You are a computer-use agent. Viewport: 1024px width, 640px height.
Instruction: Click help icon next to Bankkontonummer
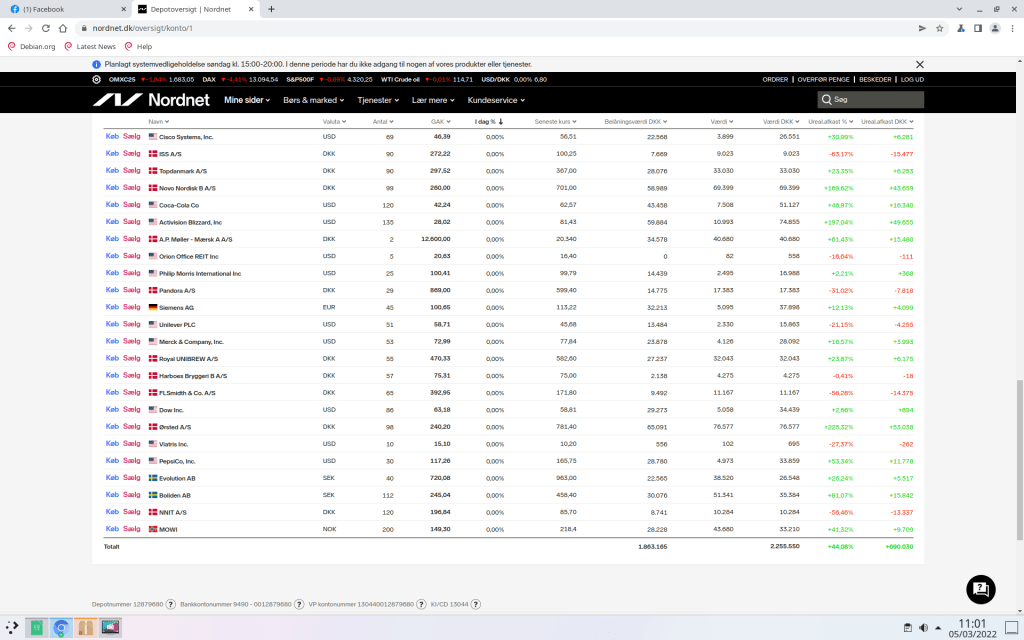300,604
